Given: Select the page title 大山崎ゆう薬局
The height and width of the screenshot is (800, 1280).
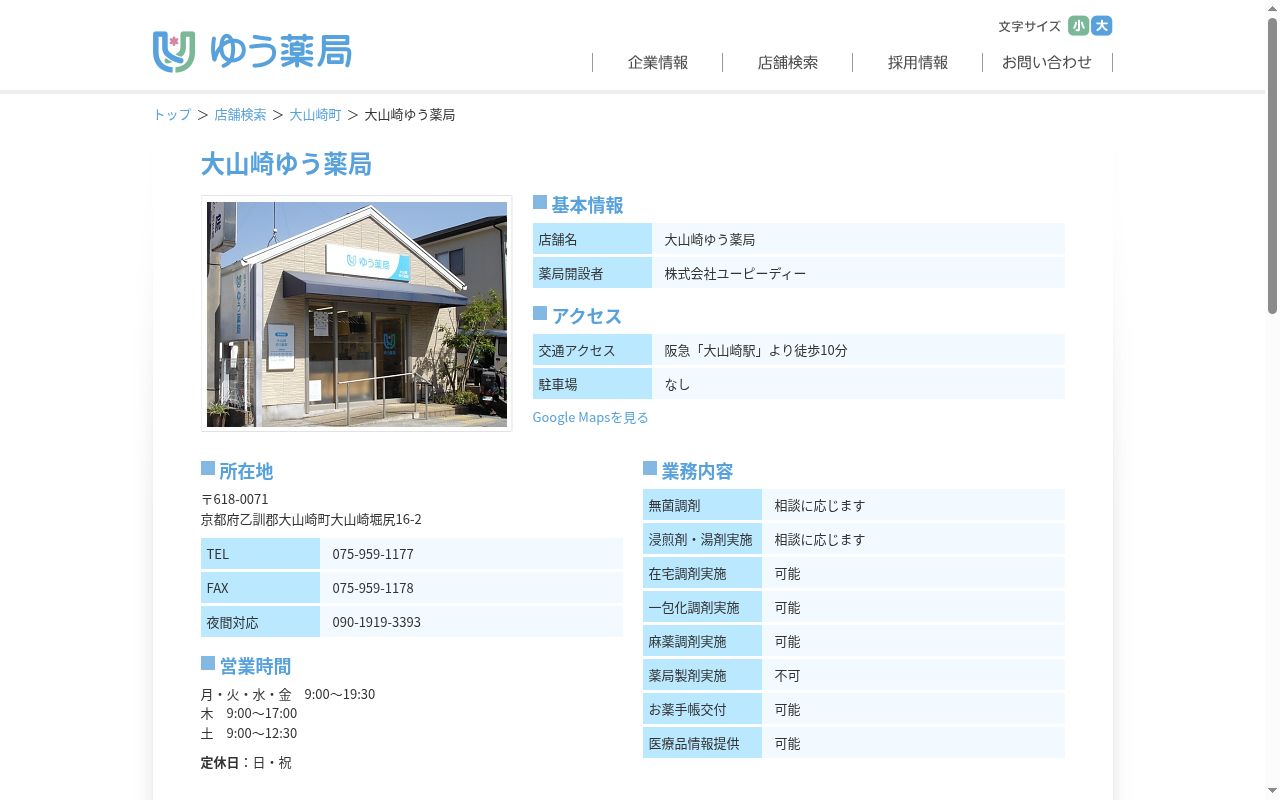Looking at the screenshot, I should 286,164.
